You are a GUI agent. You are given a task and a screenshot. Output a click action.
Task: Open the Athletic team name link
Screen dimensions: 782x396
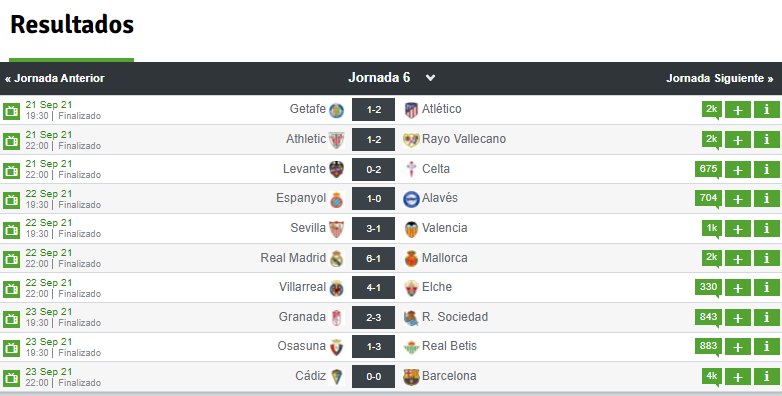[306, 139]
